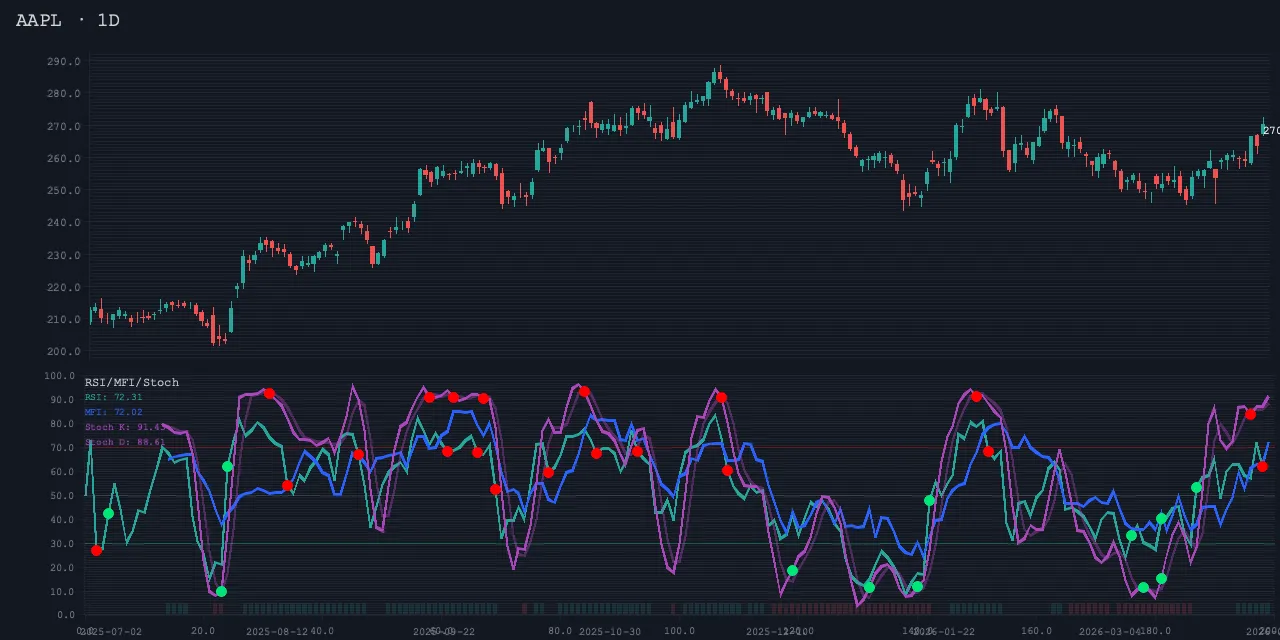Click the 290.0 price axis label

coord(63,62)
